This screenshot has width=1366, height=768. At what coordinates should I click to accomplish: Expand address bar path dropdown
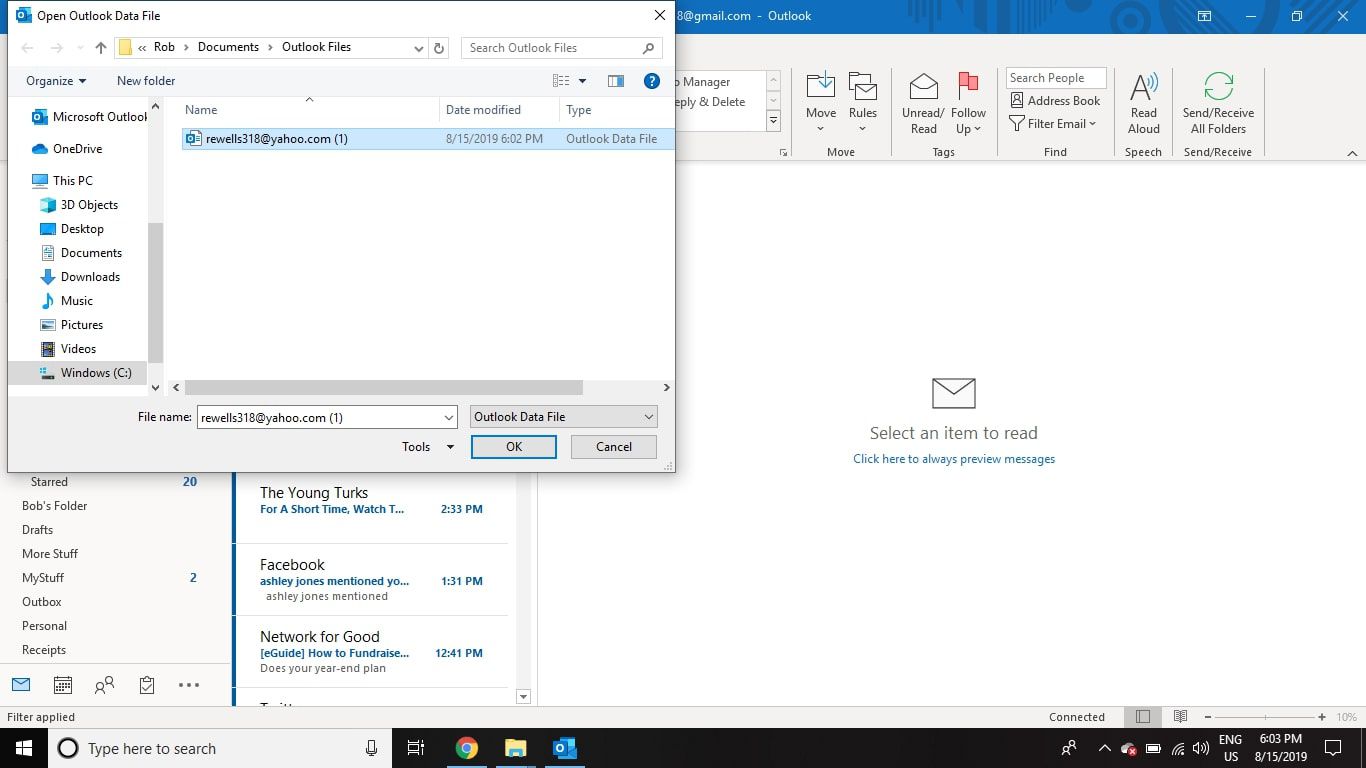418,47
